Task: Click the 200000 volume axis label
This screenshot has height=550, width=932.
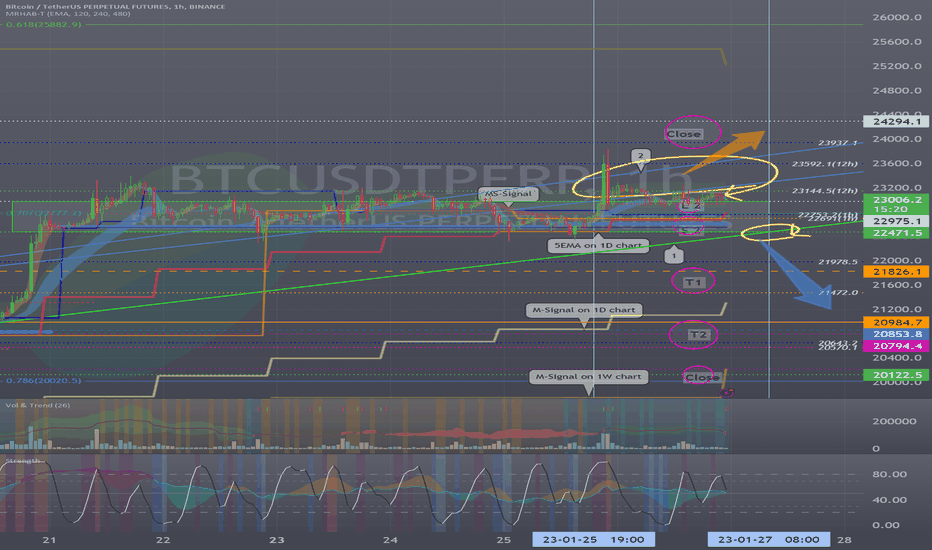Action: 894,421
